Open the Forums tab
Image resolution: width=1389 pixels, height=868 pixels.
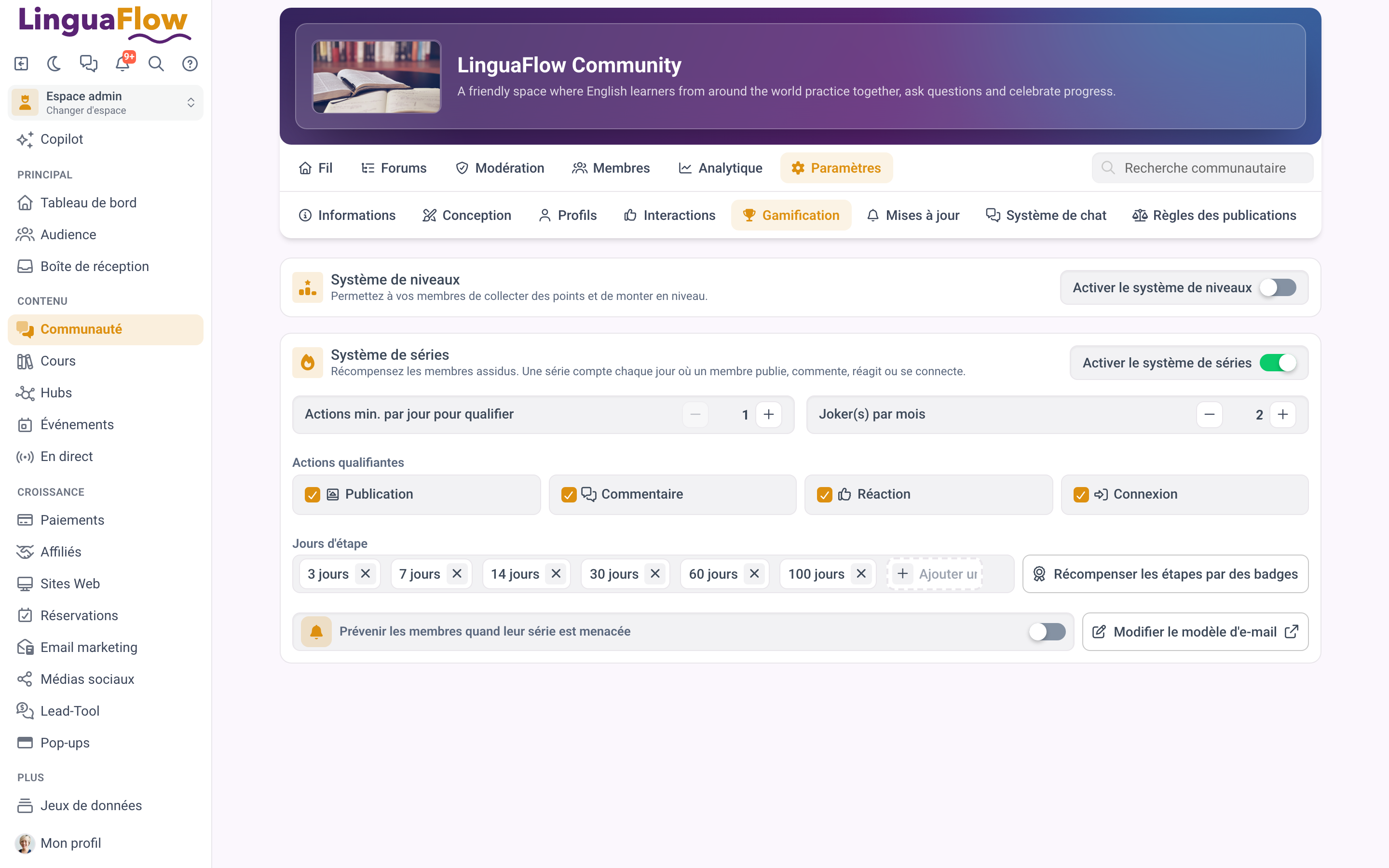(x=394, y=168)
